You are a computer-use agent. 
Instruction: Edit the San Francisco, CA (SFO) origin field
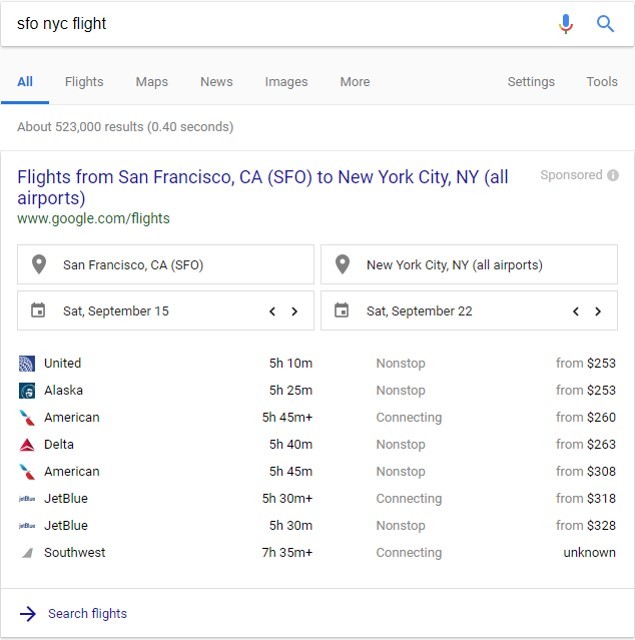tap(166, 264)
